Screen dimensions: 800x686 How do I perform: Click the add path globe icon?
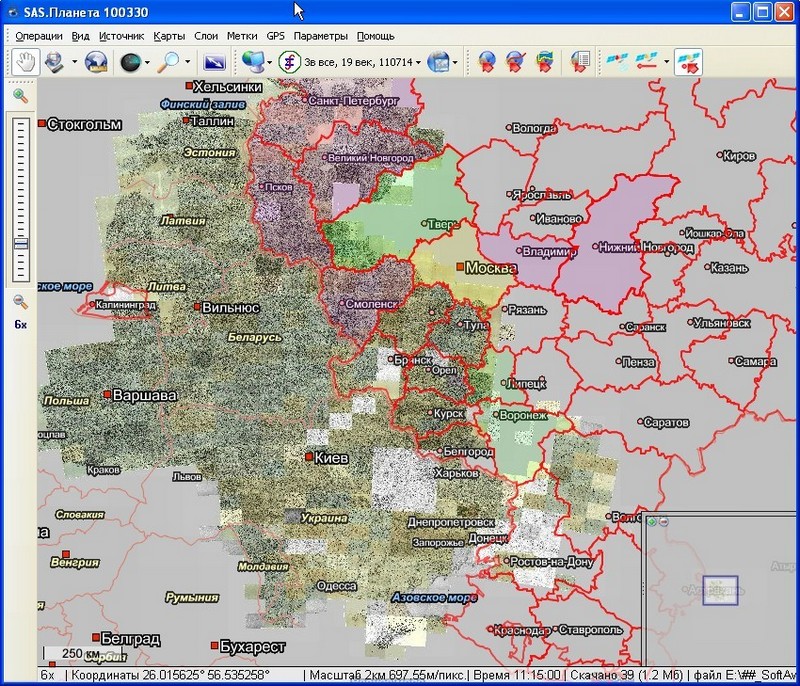point(516,62)
